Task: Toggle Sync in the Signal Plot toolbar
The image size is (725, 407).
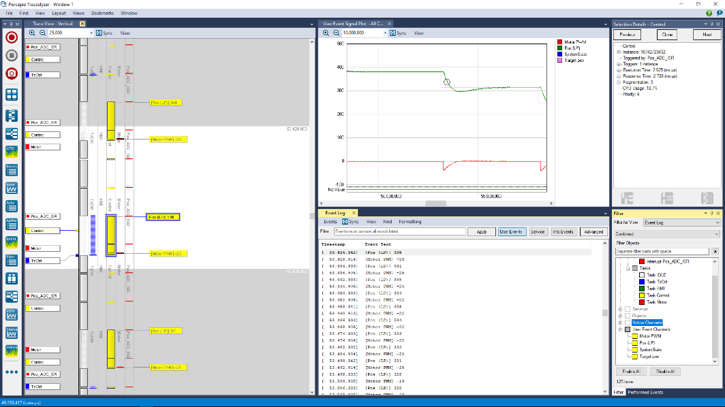Action: [x=398, y=33]
